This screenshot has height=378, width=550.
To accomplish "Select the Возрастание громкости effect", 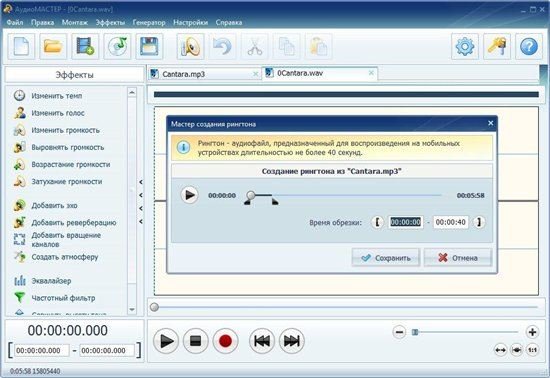I will pyautogui.click(x=62, y=164).
